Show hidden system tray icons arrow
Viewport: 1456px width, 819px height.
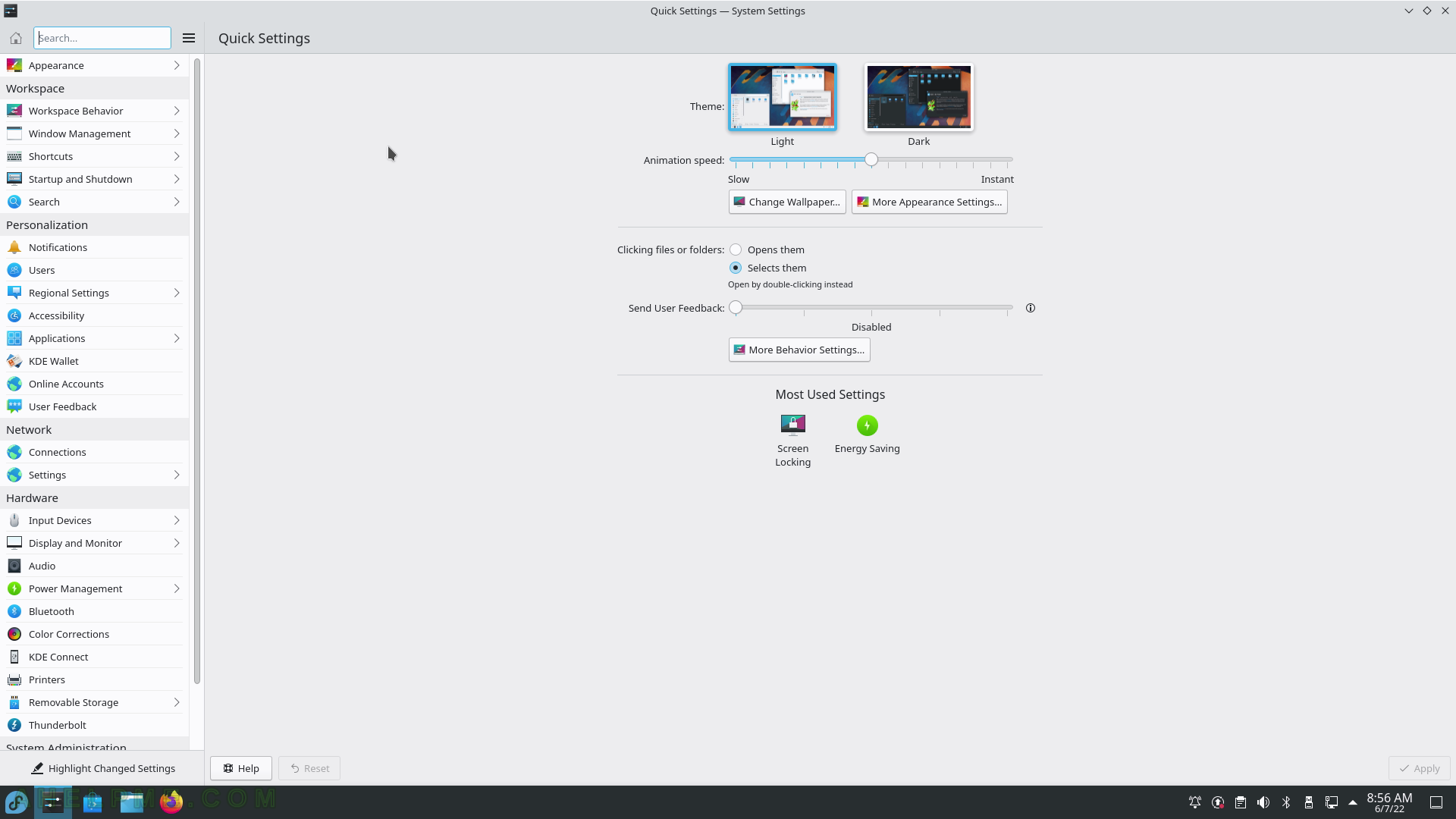1353,802
